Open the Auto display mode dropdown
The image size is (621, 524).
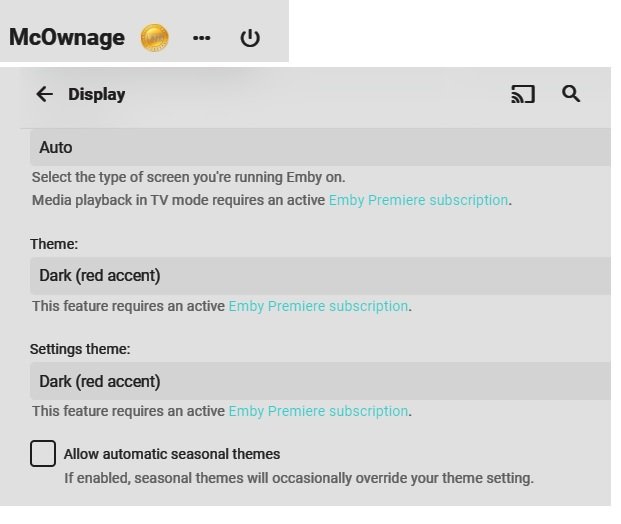pos(320,147)
